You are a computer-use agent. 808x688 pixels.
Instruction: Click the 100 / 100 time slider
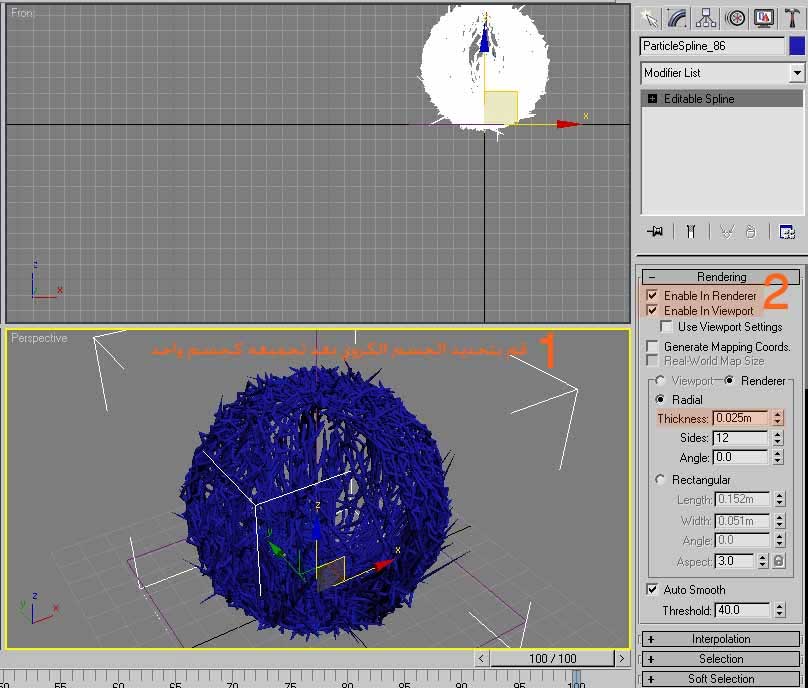pyautogui.click(x=552, y=658)
